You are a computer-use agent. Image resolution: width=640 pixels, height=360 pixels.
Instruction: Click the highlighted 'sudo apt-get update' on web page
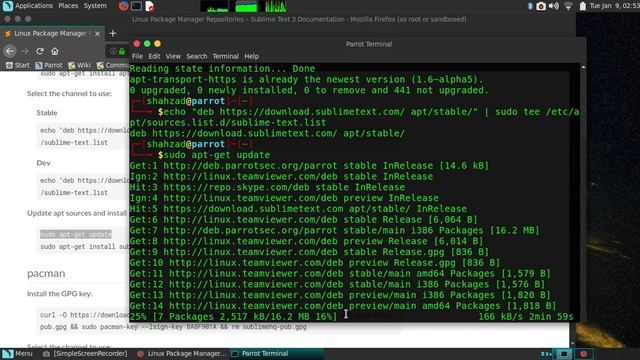point(76,234)
